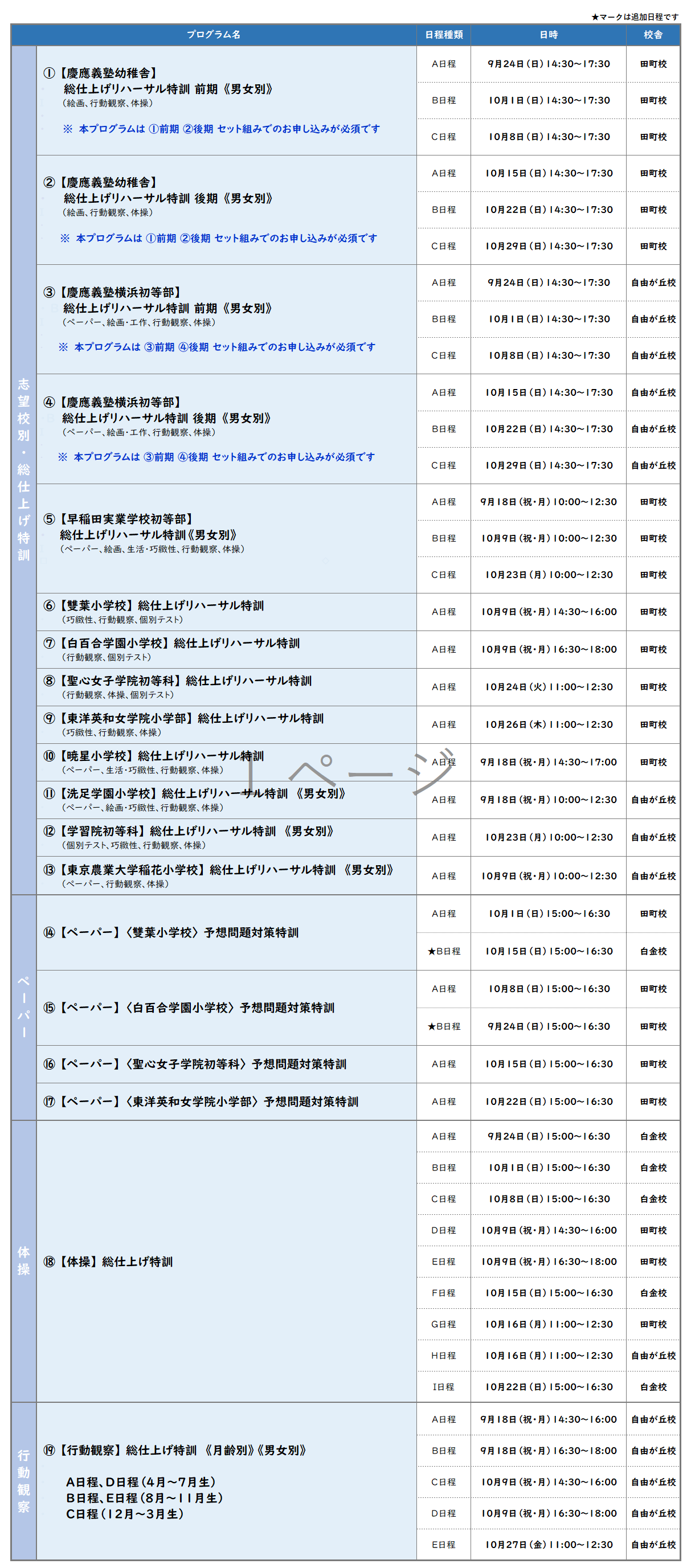687x1568 pixels.
Task: Click the ペーパー category side label
Action: (x=24, y=1006)
